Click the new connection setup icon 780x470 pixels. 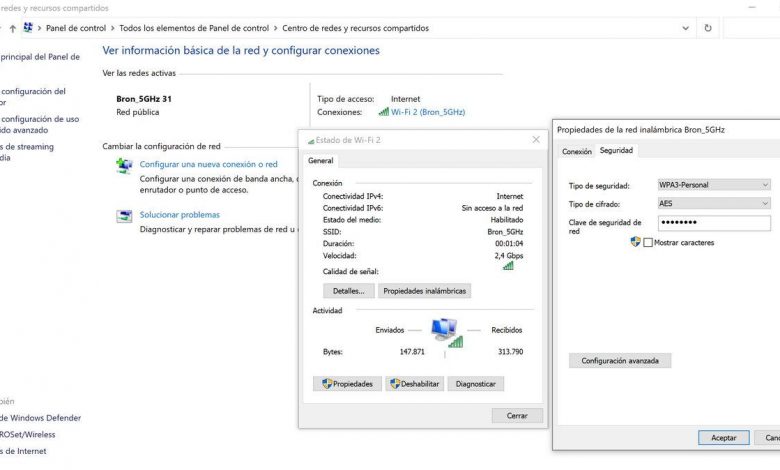coord(124,166)
